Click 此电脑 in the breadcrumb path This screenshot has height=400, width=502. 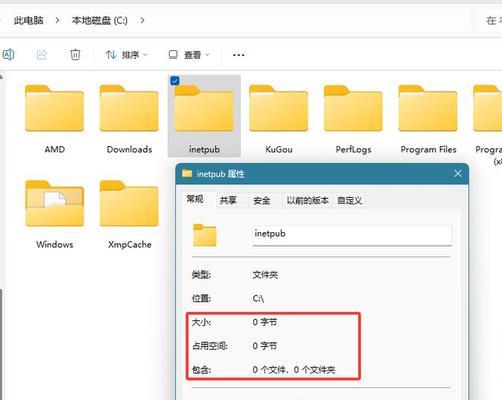[x=28, y=20]
